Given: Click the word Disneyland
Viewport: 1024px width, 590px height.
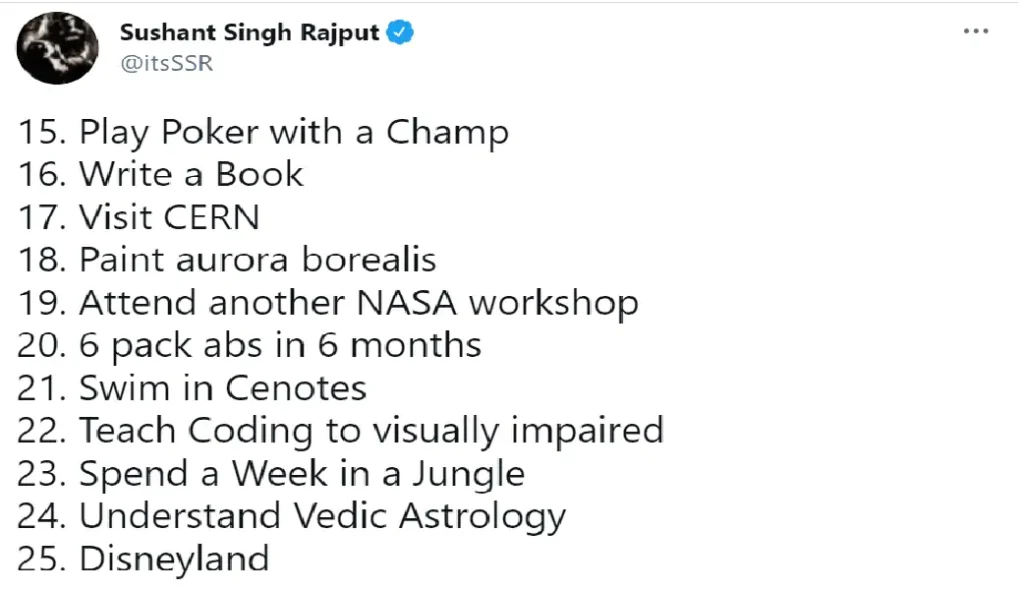Looking at the screenshot, I should point(174,558).
